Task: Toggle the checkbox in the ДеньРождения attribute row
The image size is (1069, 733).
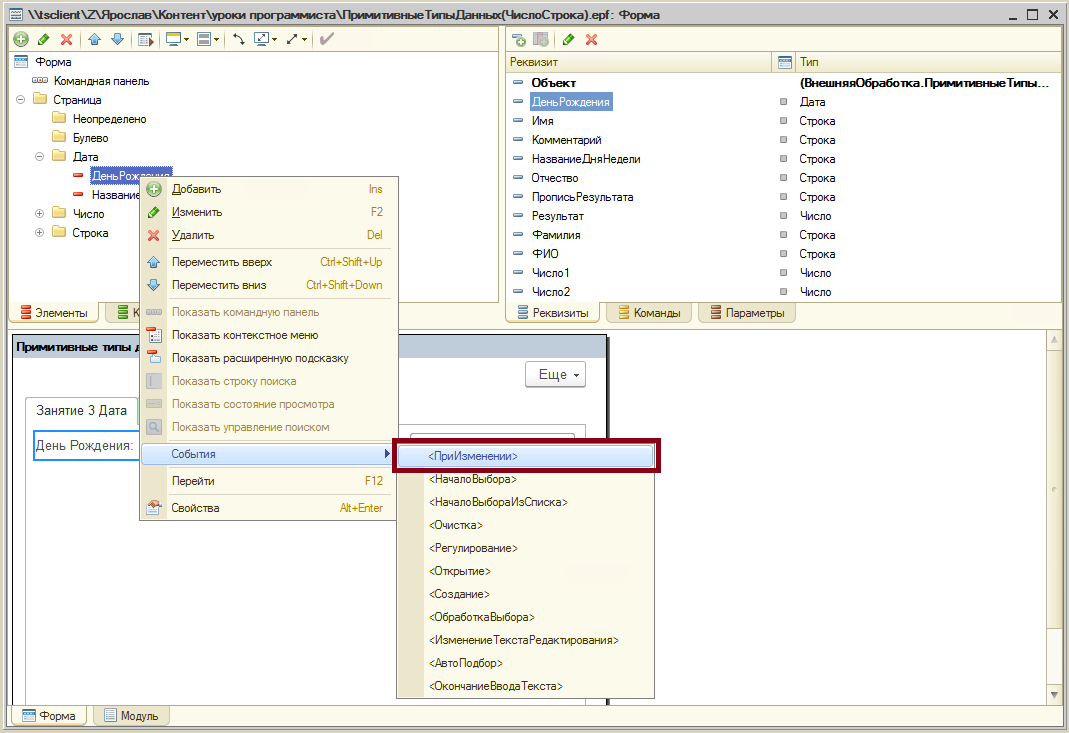Action: (x=784, y=102)
